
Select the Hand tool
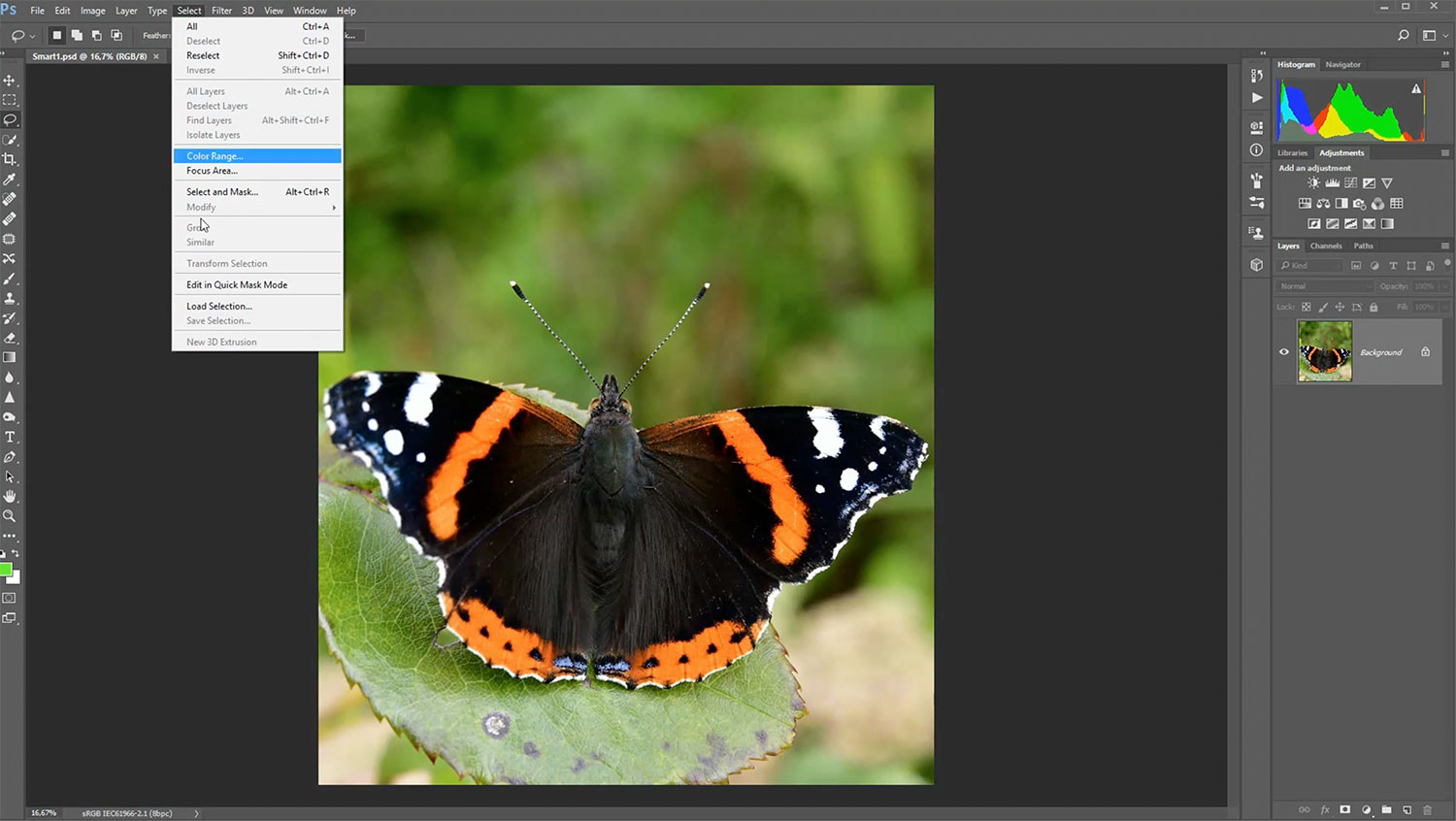(x=10, y=497)
